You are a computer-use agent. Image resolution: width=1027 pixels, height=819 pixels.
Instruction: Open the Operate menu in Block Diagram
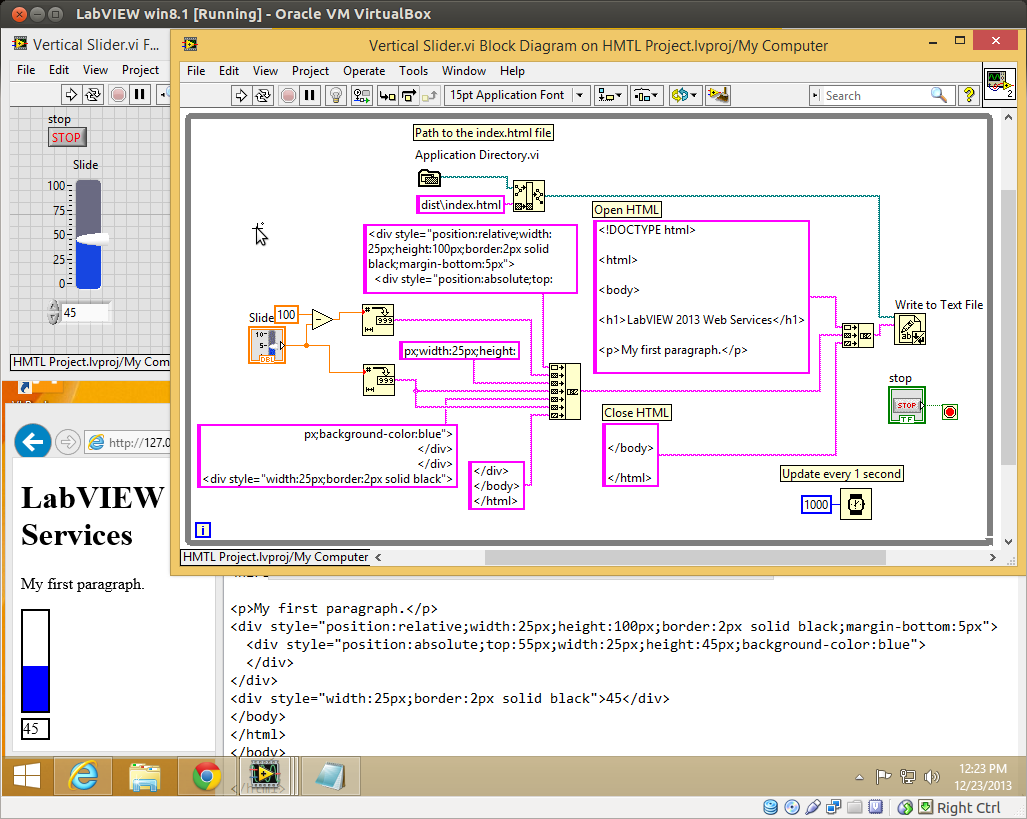pyautogui.click(x=364, y=71)
